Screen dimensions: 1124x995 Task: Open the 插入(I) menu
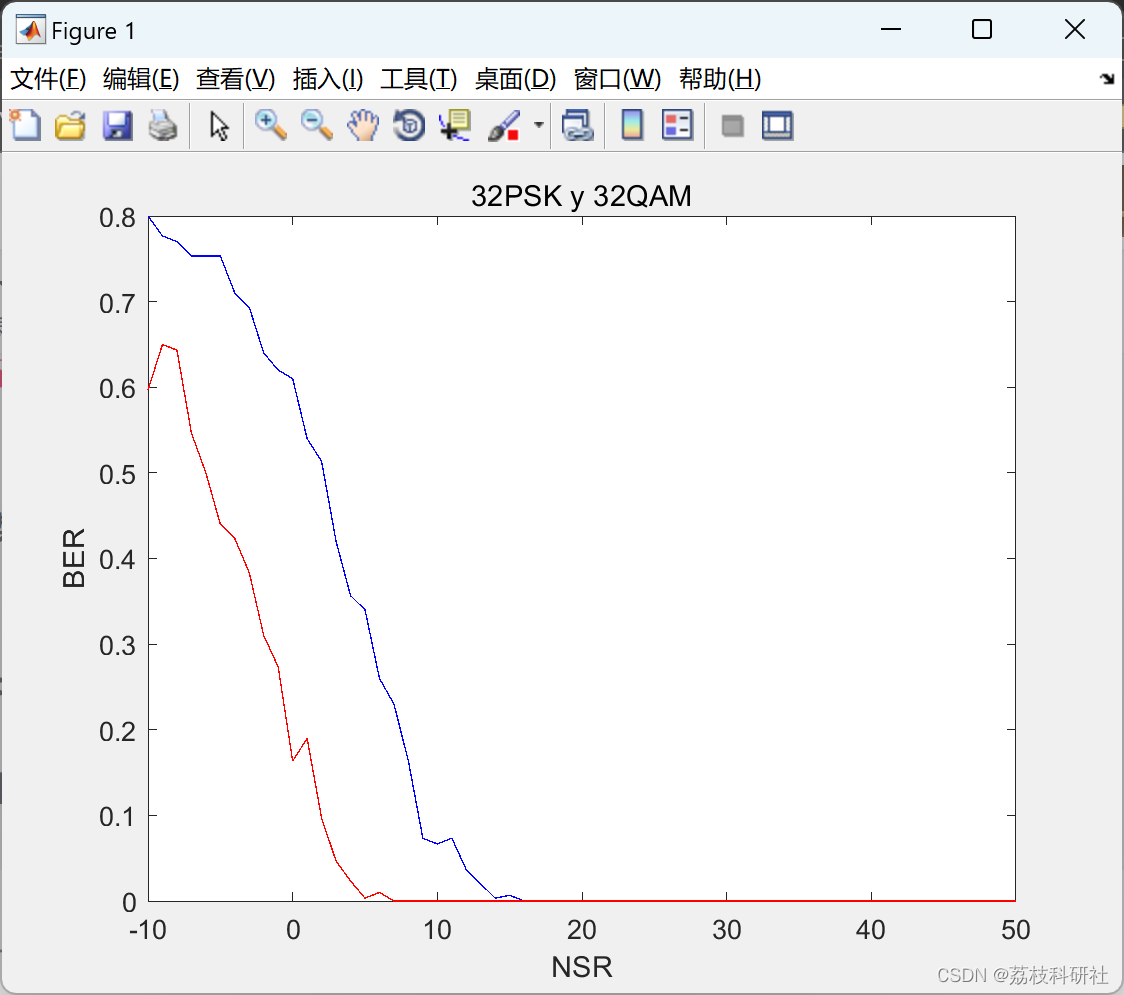tap(327, 79)
